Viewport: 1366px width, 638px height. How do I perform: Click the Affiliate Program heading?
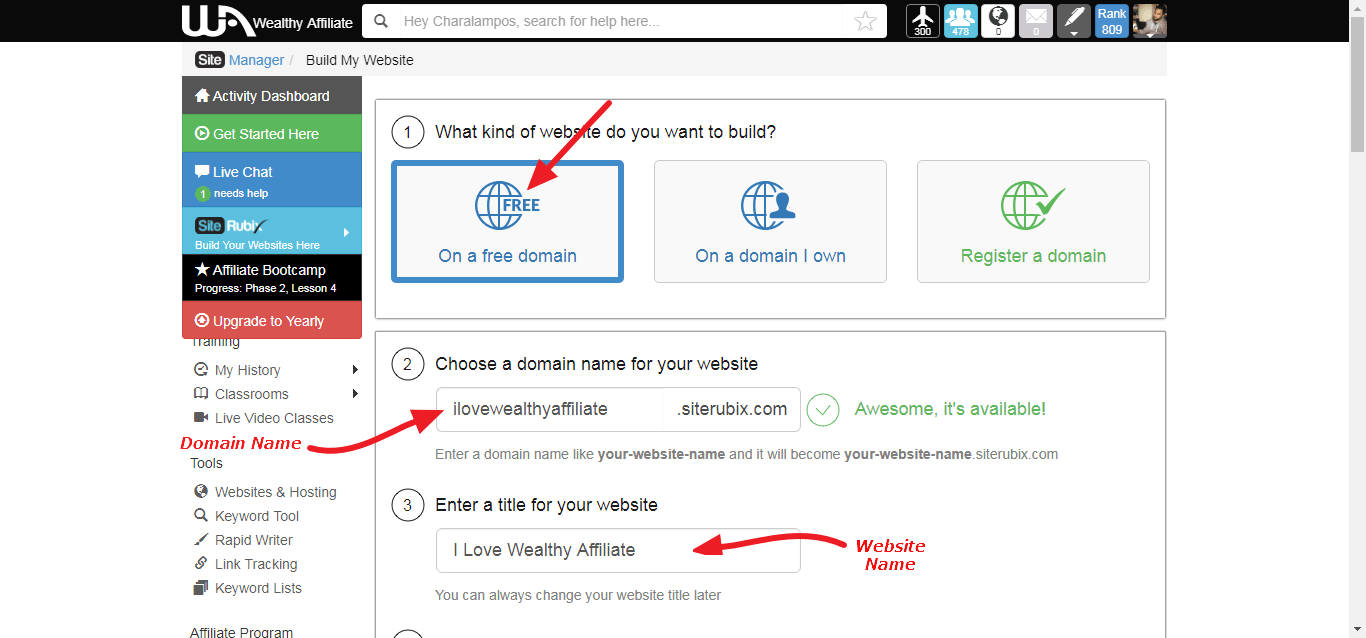[242, 631]
